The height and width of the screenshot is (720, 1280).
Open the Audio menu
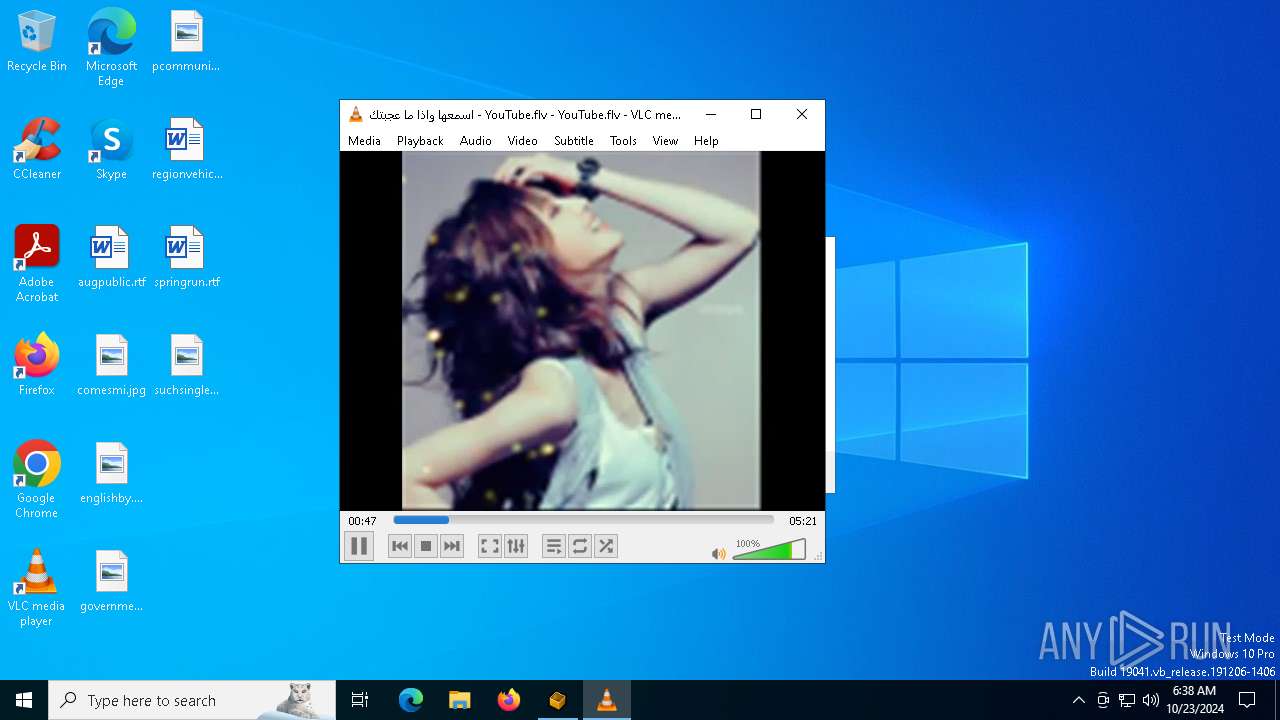click(x=476, y=141)
